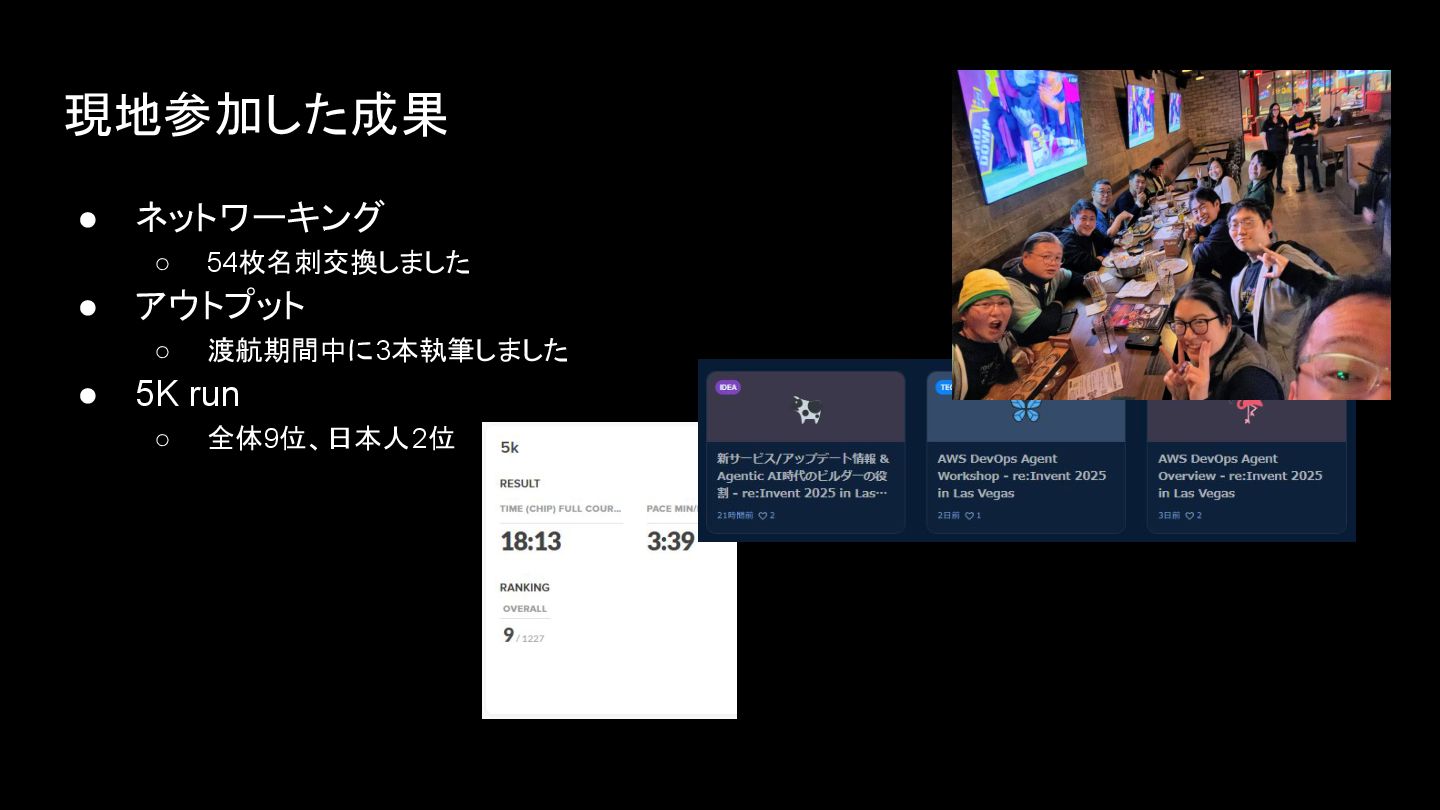Click the 5K run bullet
Image resolution: width=1440 pixels, height=810 pixels.
[188, 394]
